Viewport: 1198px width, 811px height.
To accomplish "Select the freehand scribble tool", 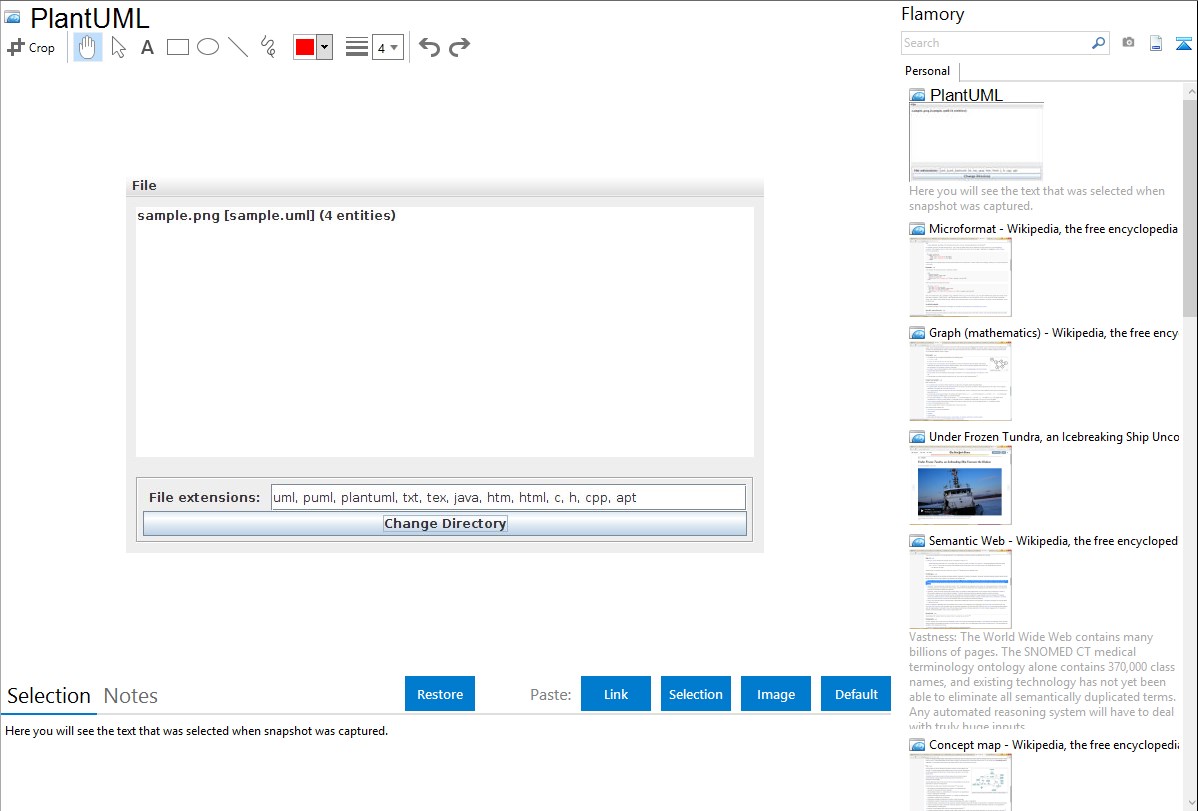I will (268, 47).
